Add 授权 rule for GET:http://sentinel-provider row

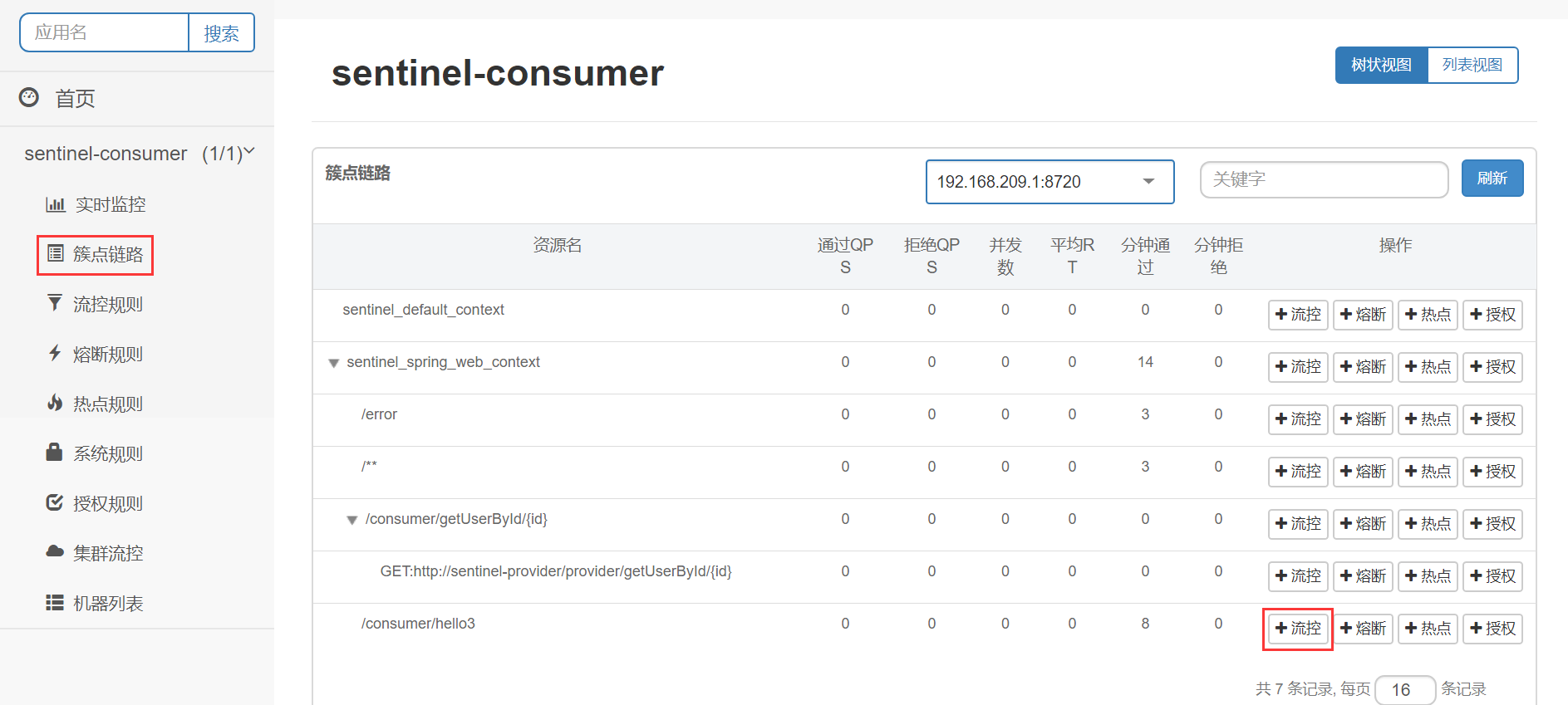1492,576
